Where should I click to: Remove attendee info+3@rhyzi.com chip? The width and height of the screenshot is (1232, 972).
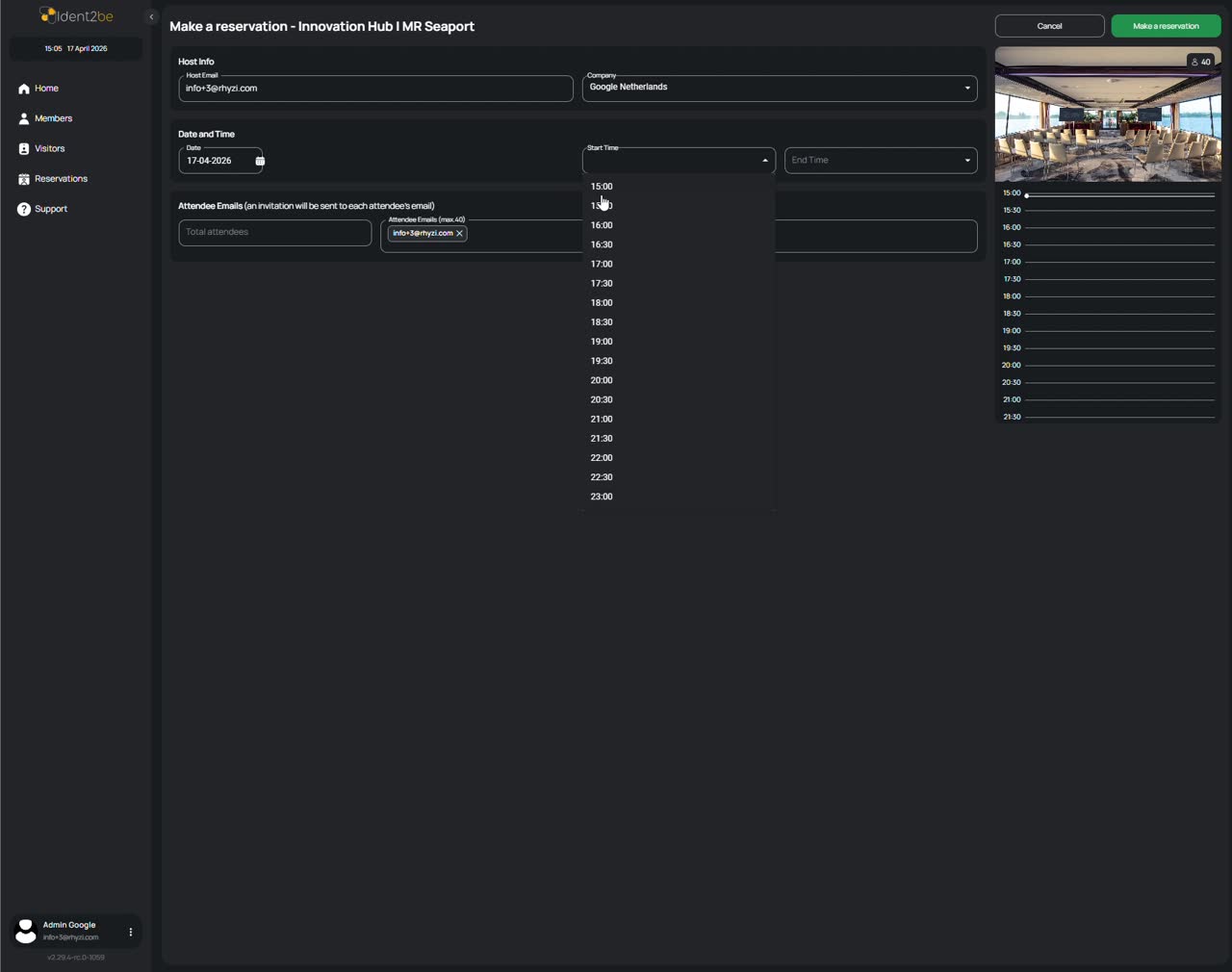tap(460, 234)
